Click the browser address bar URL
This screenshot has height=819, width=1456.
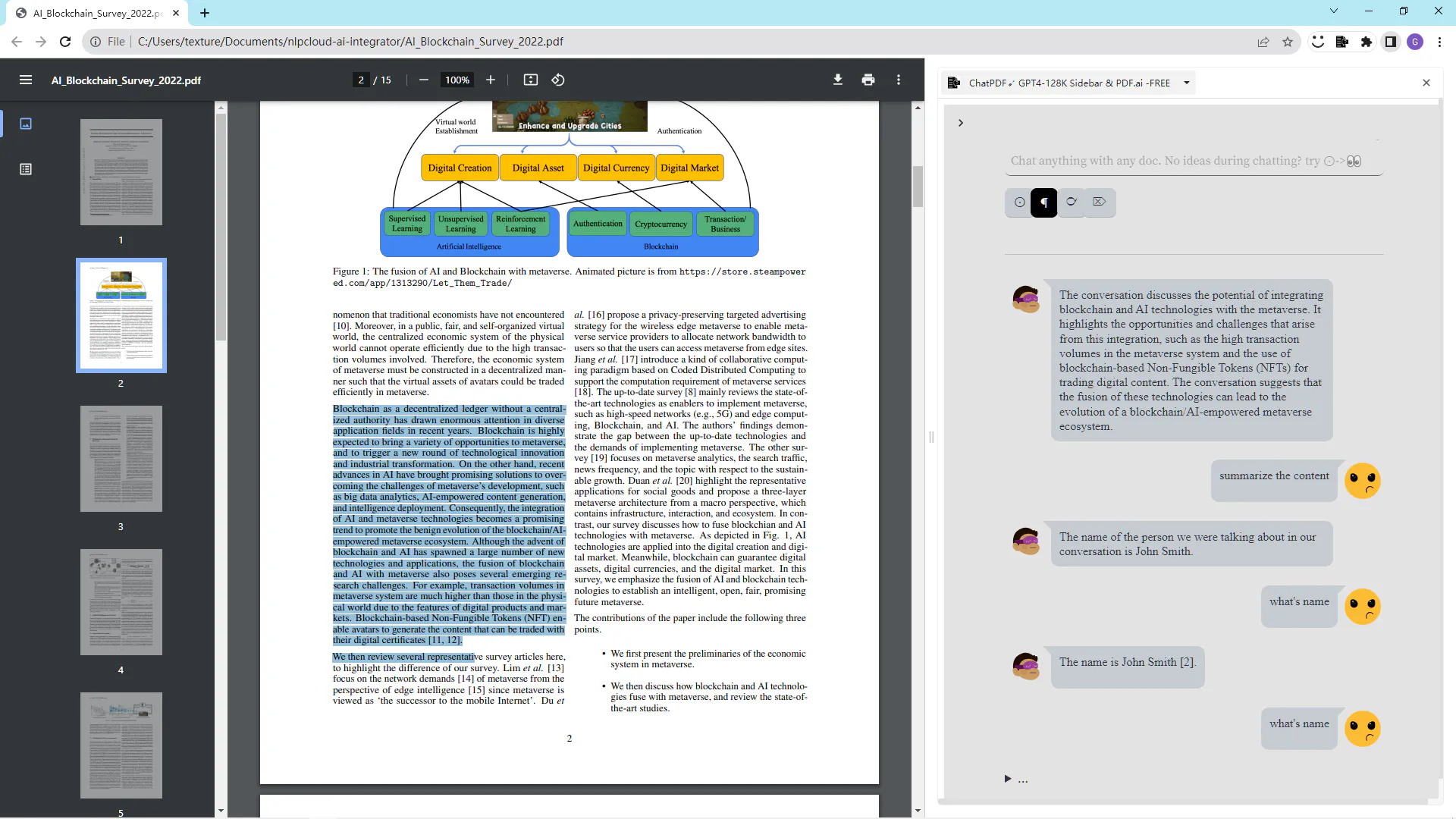point(350,42)
